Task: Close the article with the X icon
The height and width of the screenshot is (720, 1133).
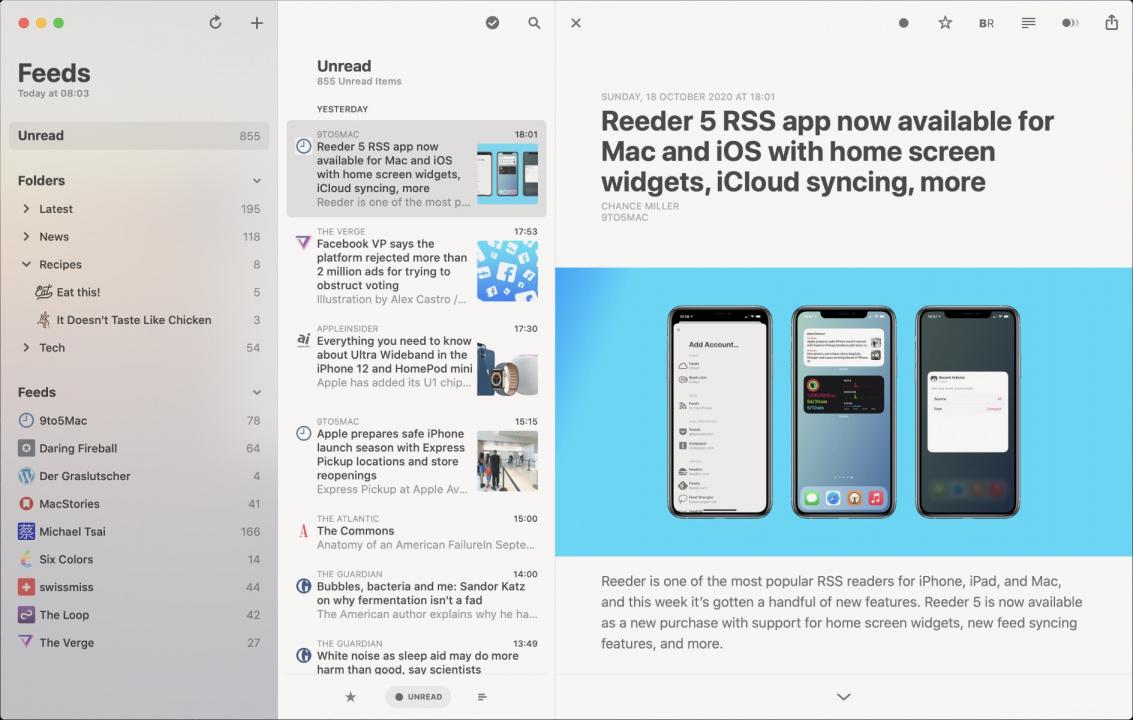Action: click(576, 23)
